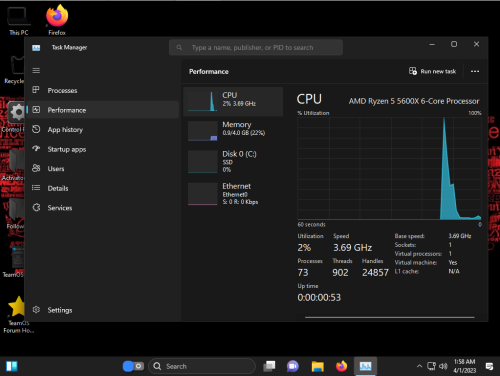
Task: Open Task Manager Settings
Action: pos(103,310)
